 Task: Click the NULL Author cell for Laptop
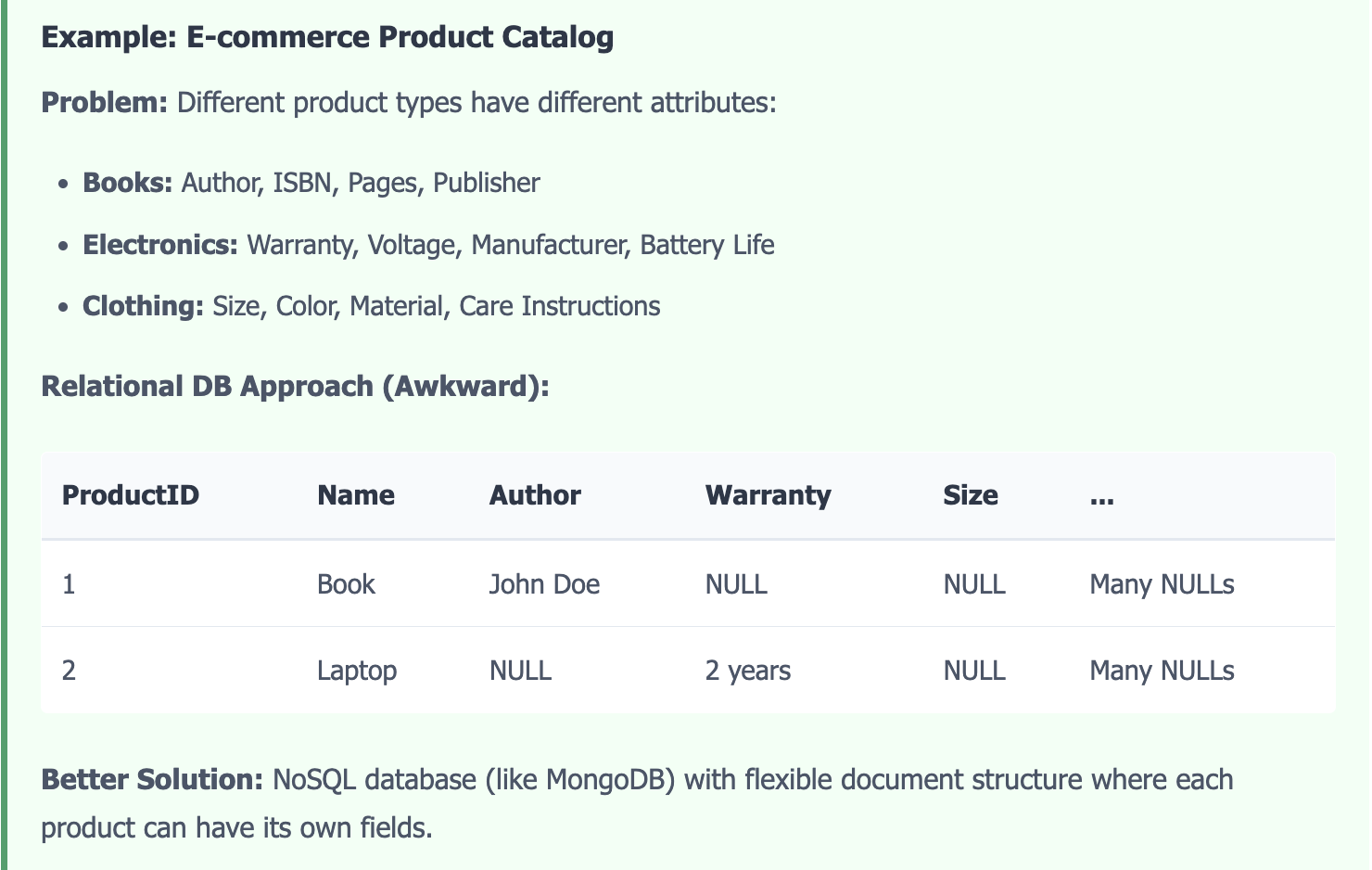click(520, 671)
